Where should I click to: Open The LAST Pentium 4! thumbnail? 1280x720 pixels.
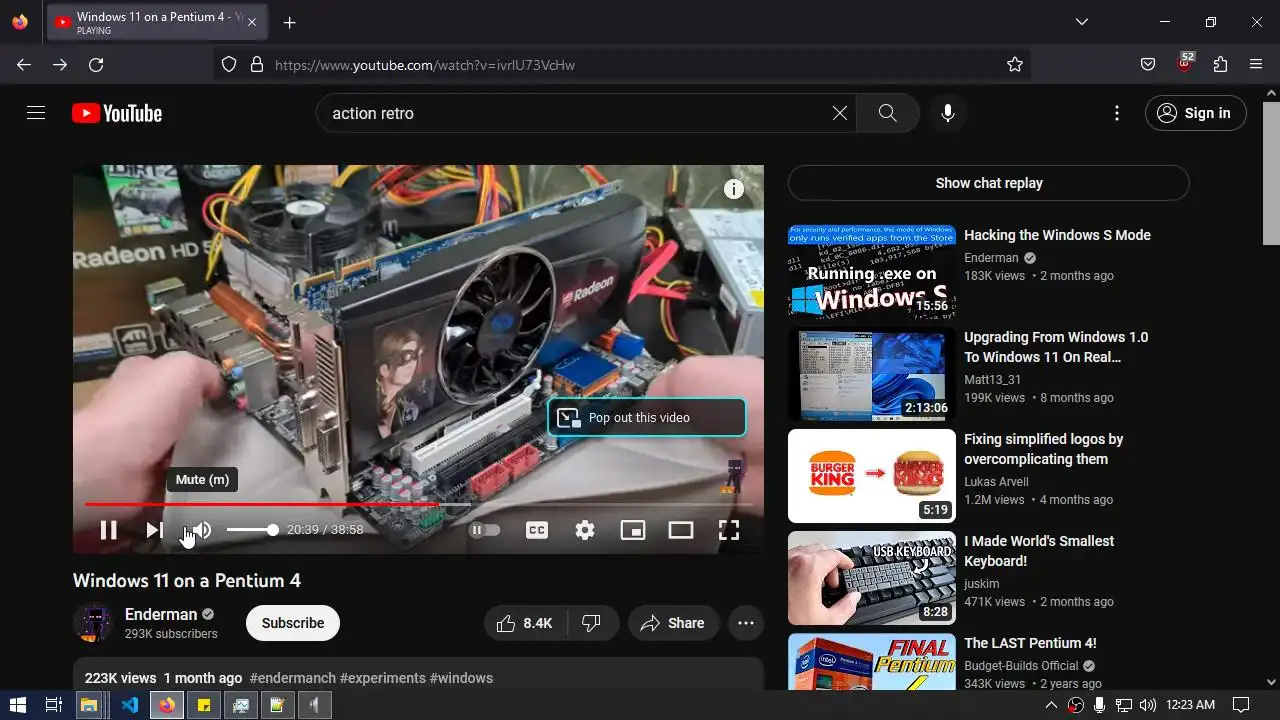872,662
